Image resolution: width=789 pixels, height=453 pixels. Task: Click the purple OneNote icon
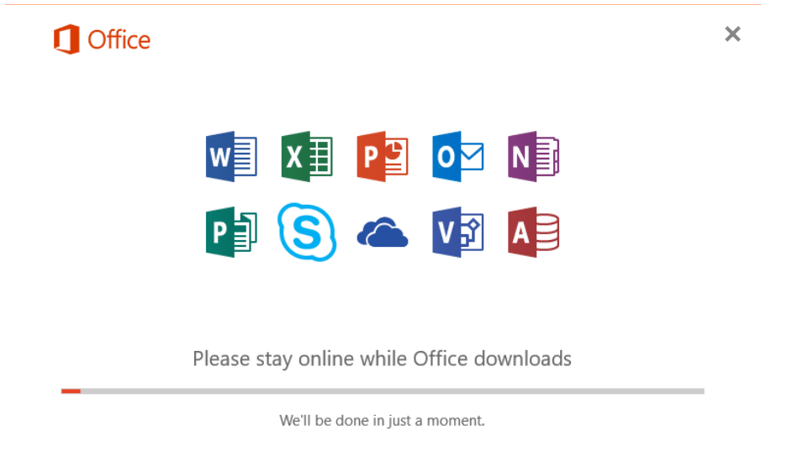pos(533,157)
